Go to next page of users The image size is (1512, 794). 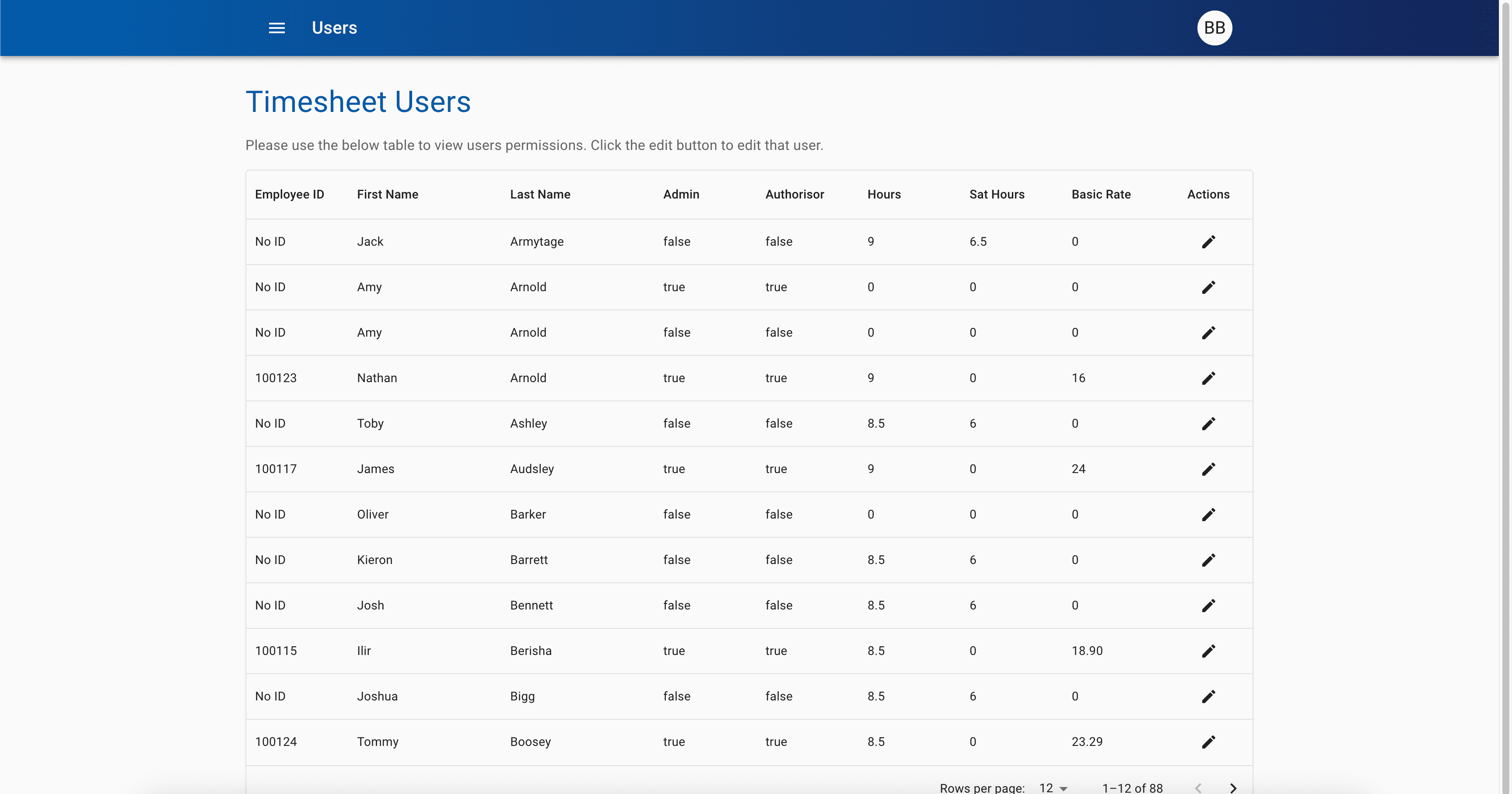(x=1233, y=787)
